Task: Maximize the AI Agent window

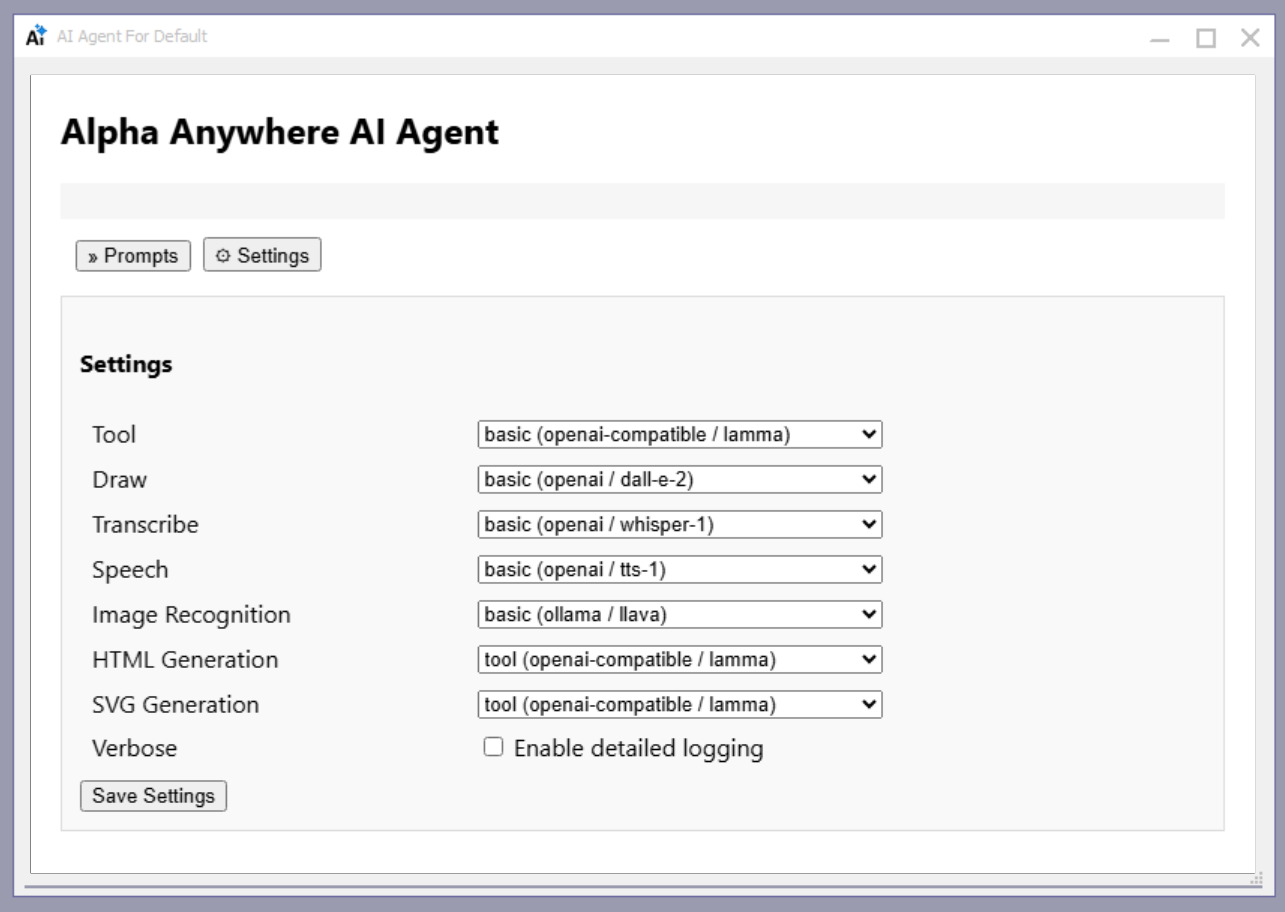Action: click(1206, 38)
